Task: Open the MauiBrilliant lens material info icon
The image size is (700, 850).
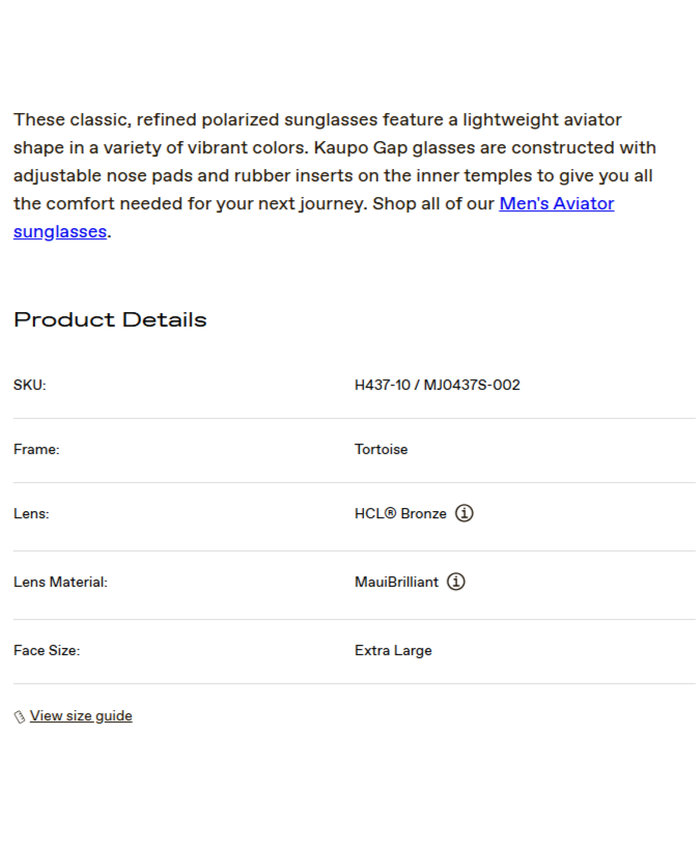Action: coord(456,581)
